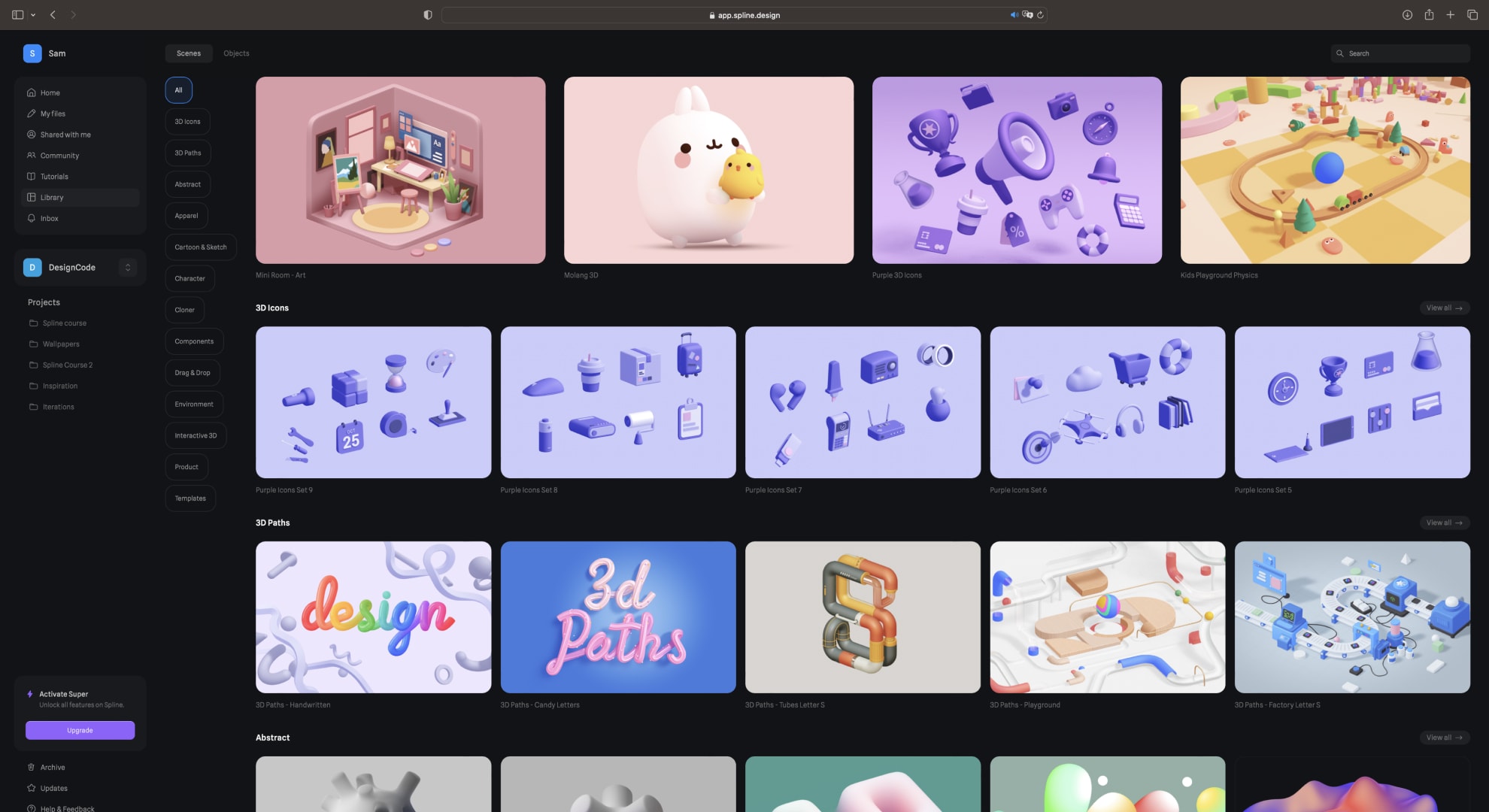The width and height of the screenshot is (1489, 812).
Task: Open the Home section in the sidebar
Action: pos(50,92)
